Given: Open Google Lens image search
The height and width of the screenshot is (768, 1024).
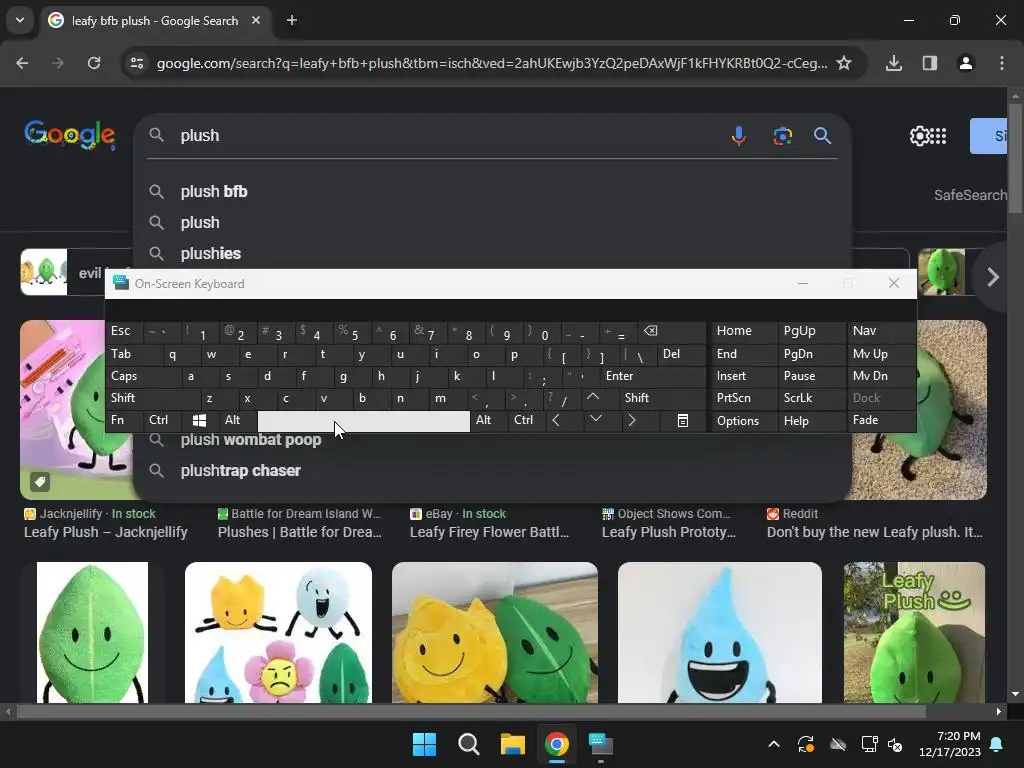Looking at the screenshot, I should (x=782, y=136).
